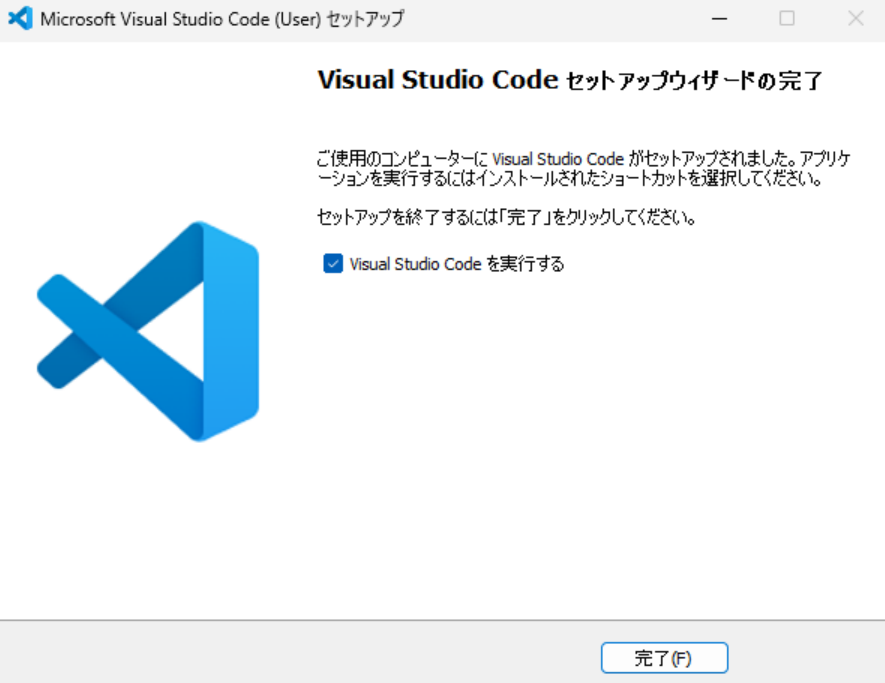Image resolution: width=885 pixels, height=683 pixels.
Task: Minimize the setup wizard window
Action: tap(720, 19)
